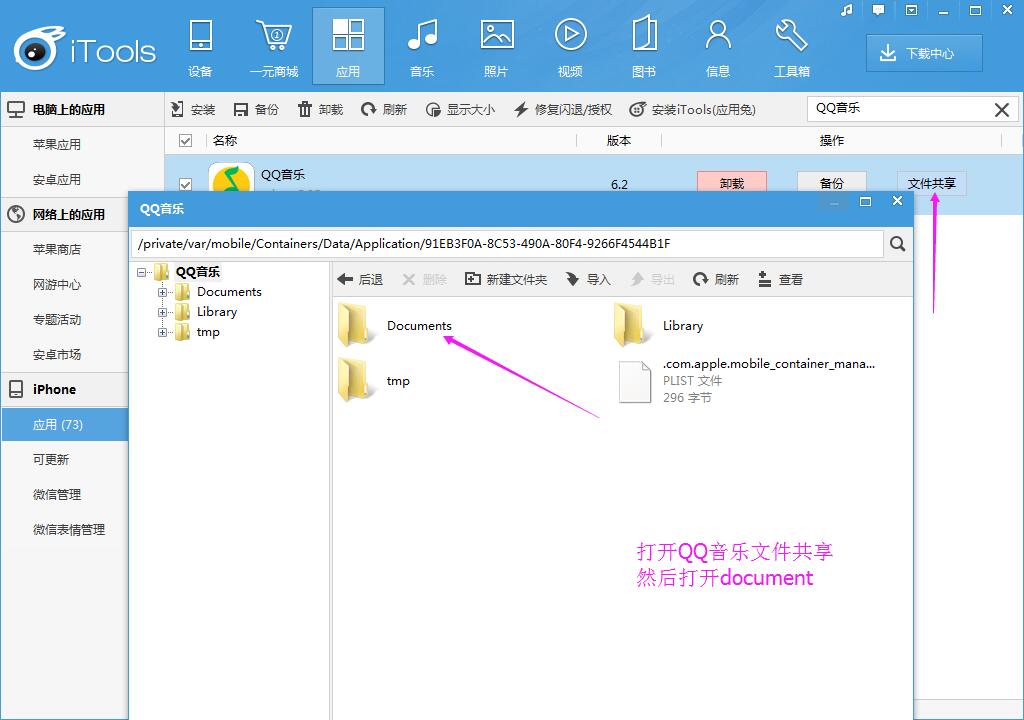Click 后退 (Back) in the file toolbar
1024x720 pixels.
[x=360, y=280]
